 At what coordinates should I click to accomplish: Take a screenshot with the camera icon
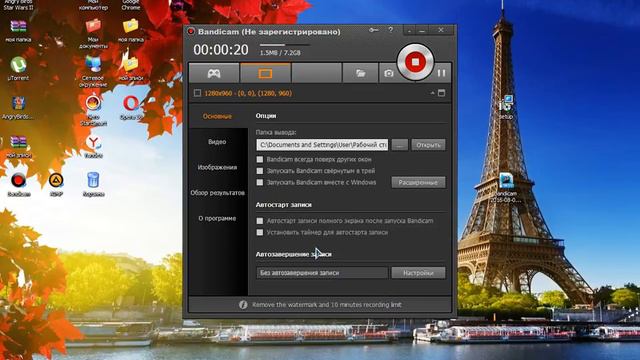point(389,73)
